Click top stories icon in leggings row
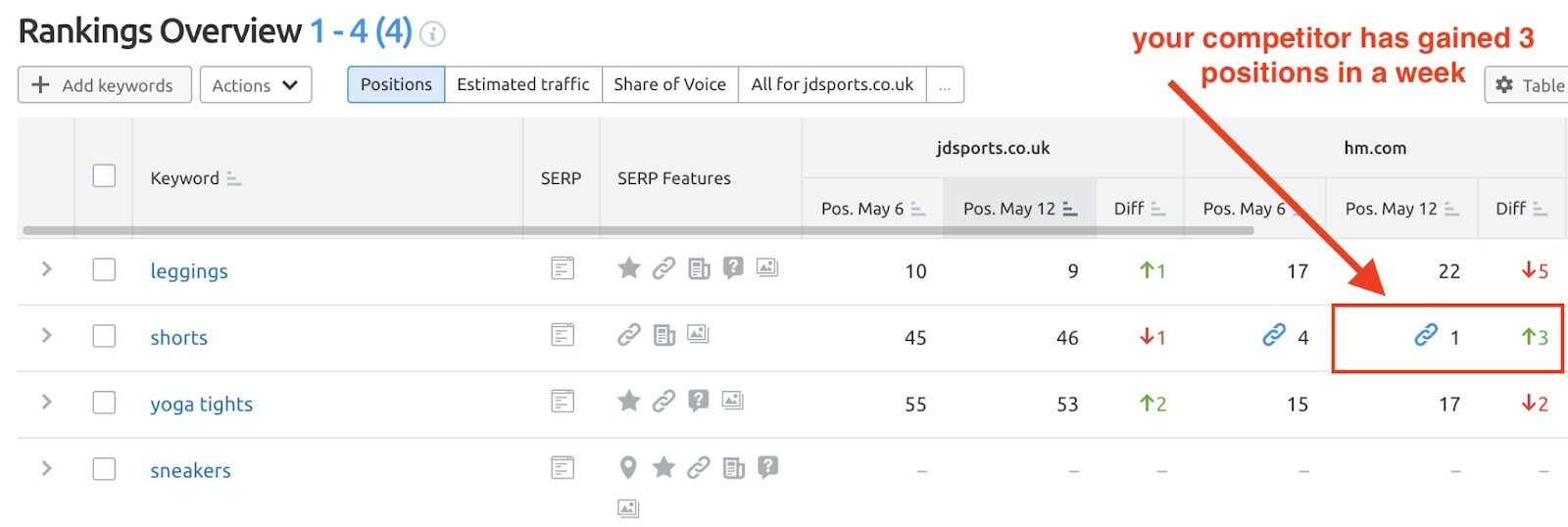The width and height of the screenshot is (1568, 527). click(x=699, y=268)
